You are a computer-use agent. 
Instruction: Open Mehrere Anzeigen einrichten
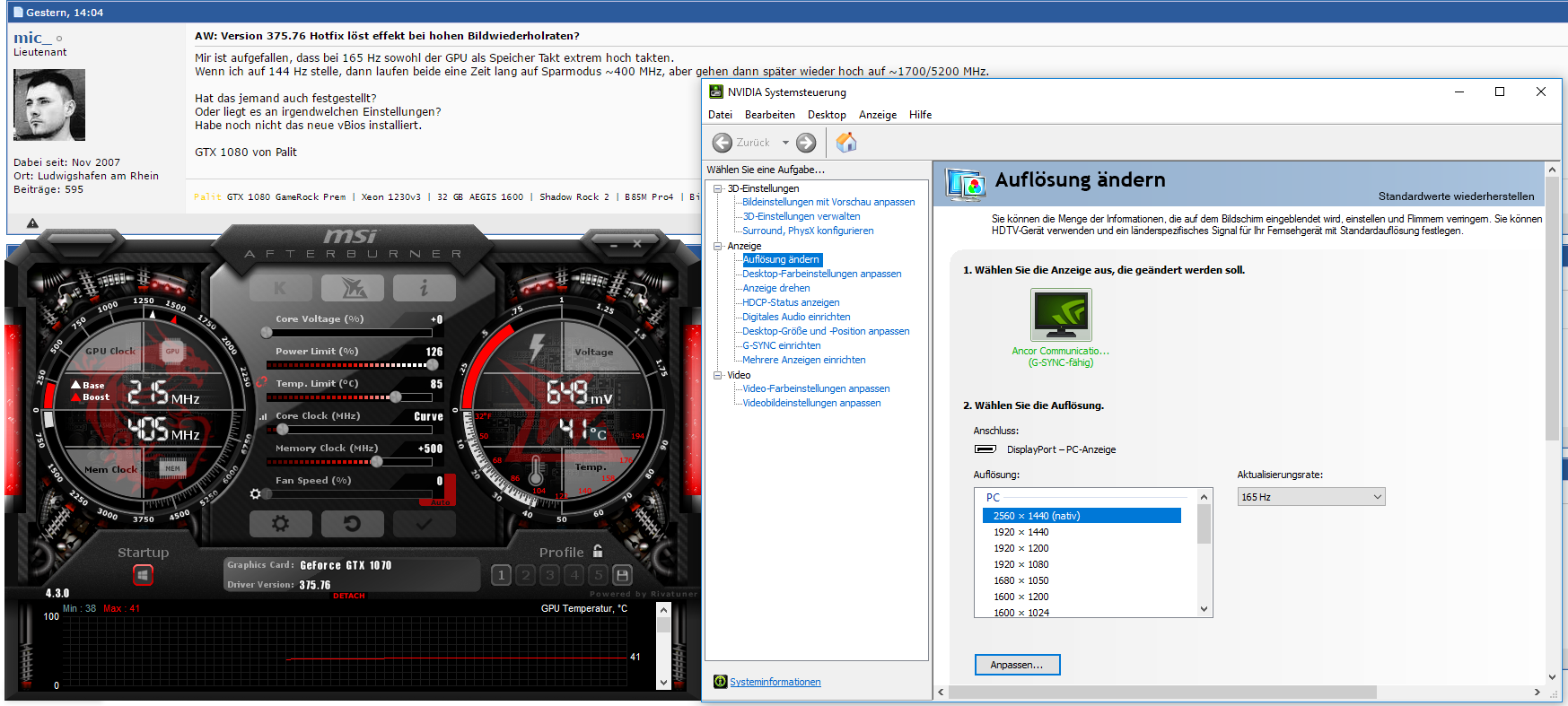coord(804,360)
